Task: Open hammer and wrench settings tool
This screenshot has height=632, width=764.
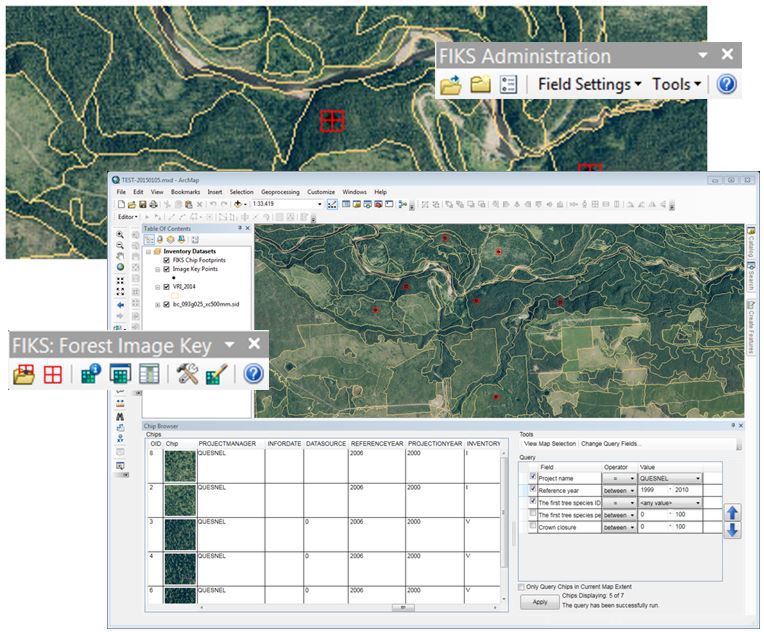Action: [x=187, y=374]
